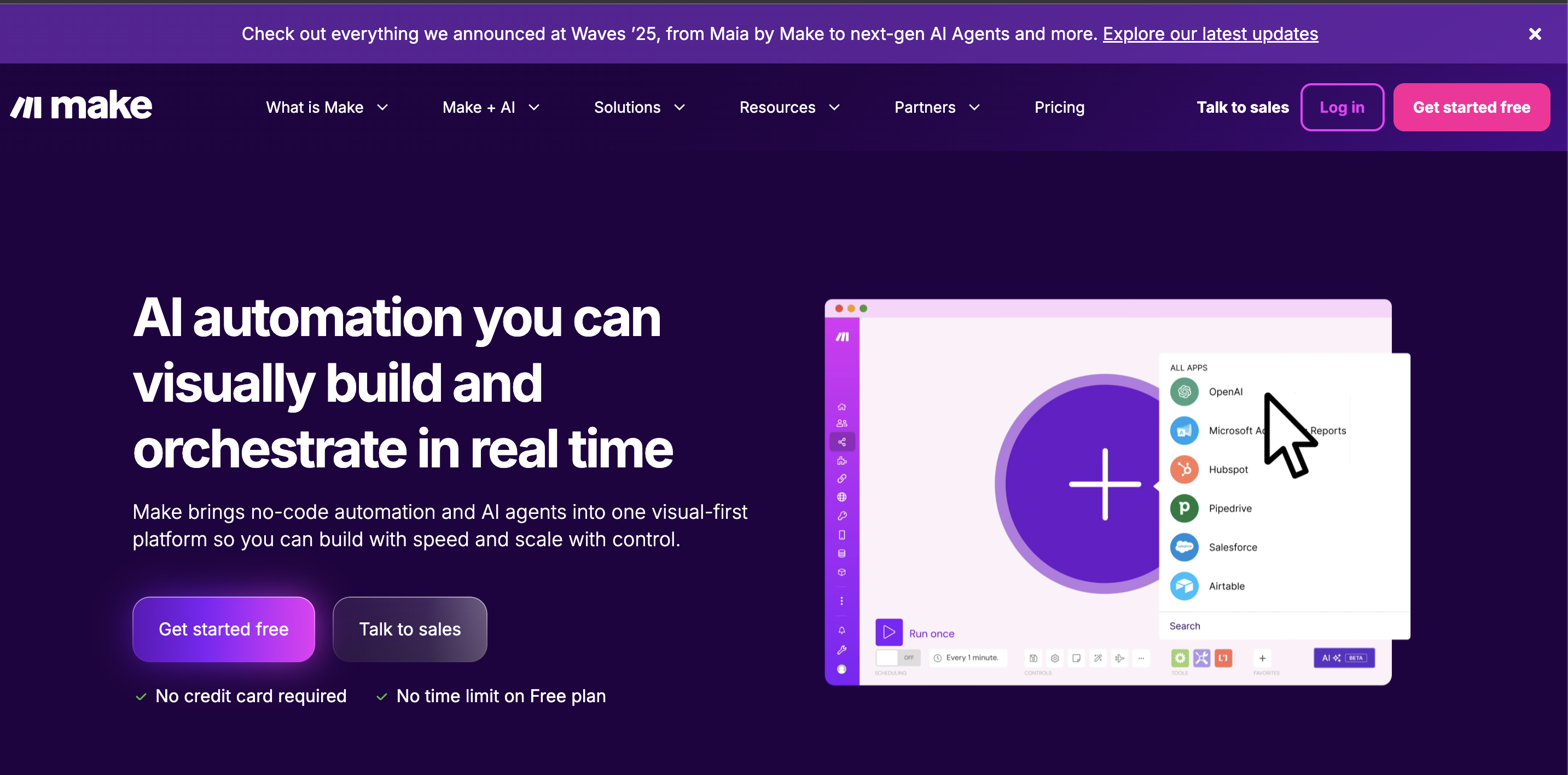Expand the Solutions dropdown menu
Image resolution: width=1568 pixels, height=775 pixels.
pyautogui.click(x=639, y=108)
